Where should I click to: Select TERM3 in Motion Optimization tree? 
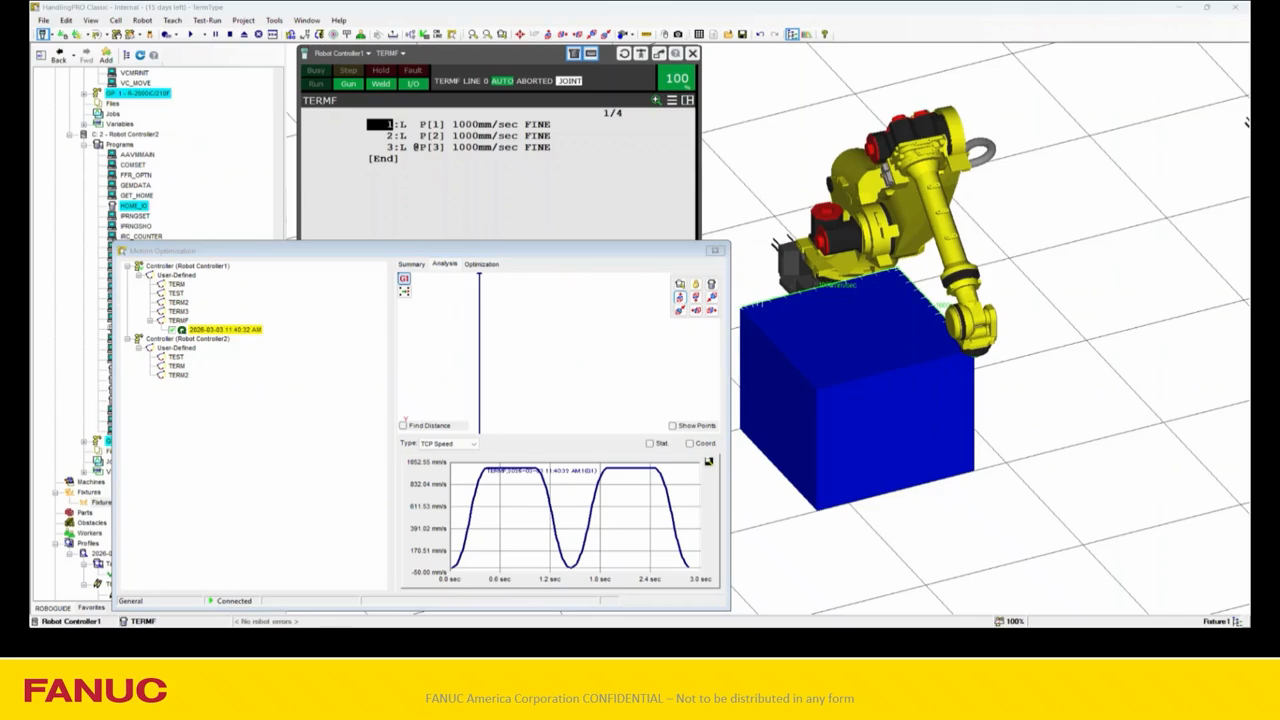pyautogui.click(x=178, y=311)
